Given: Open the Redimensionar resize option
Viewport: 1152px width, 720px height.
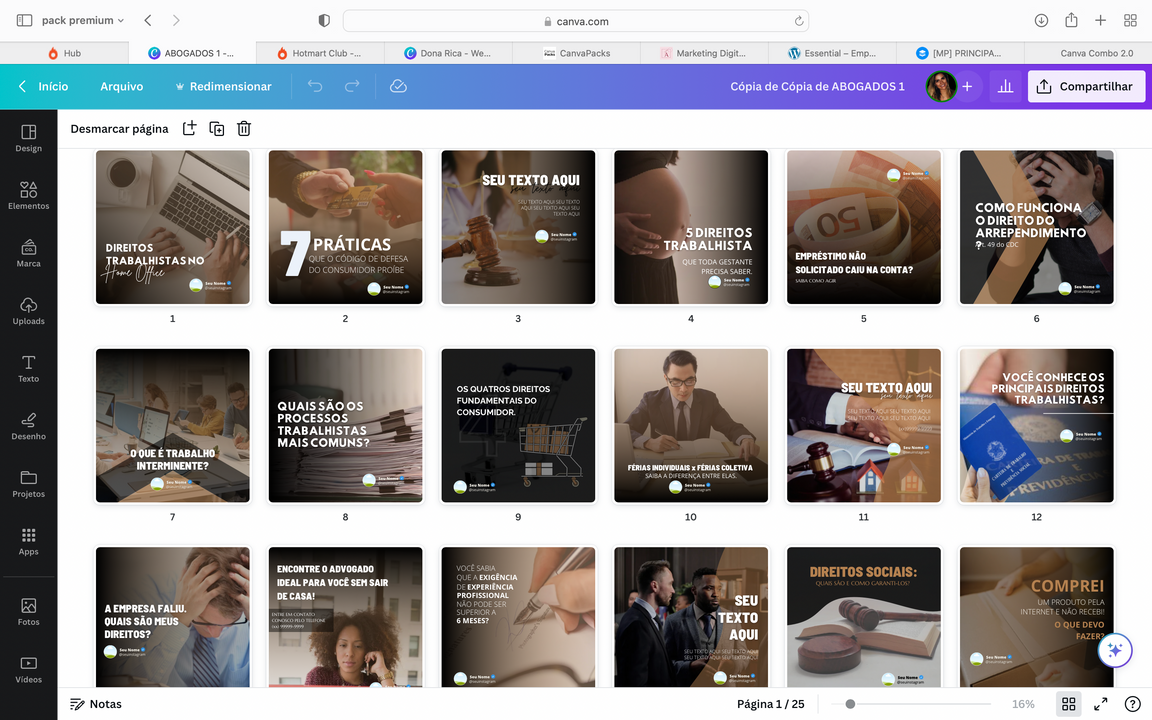Looking at the screenshot, I should pyautogui.click(x=223, y=87).
